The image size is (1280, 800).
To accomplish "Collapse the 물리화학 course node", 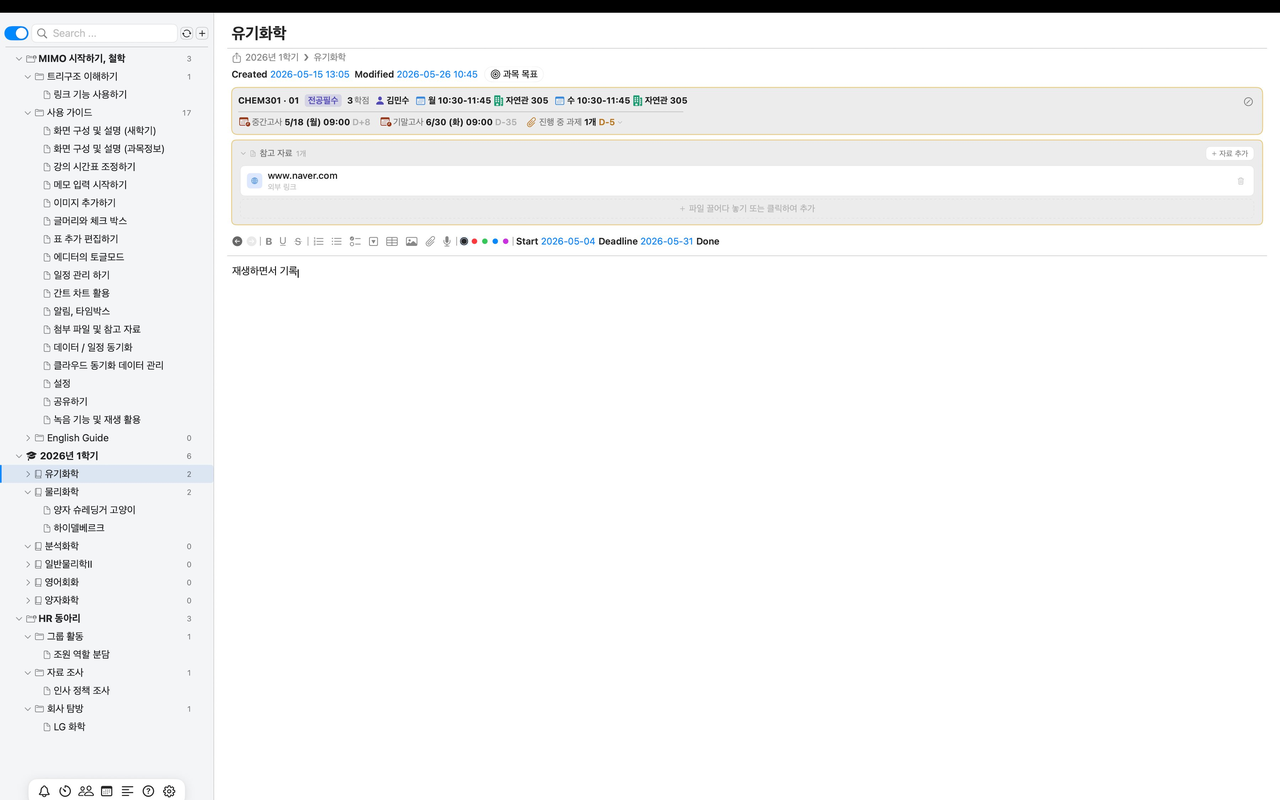I will tap(28, 492).
